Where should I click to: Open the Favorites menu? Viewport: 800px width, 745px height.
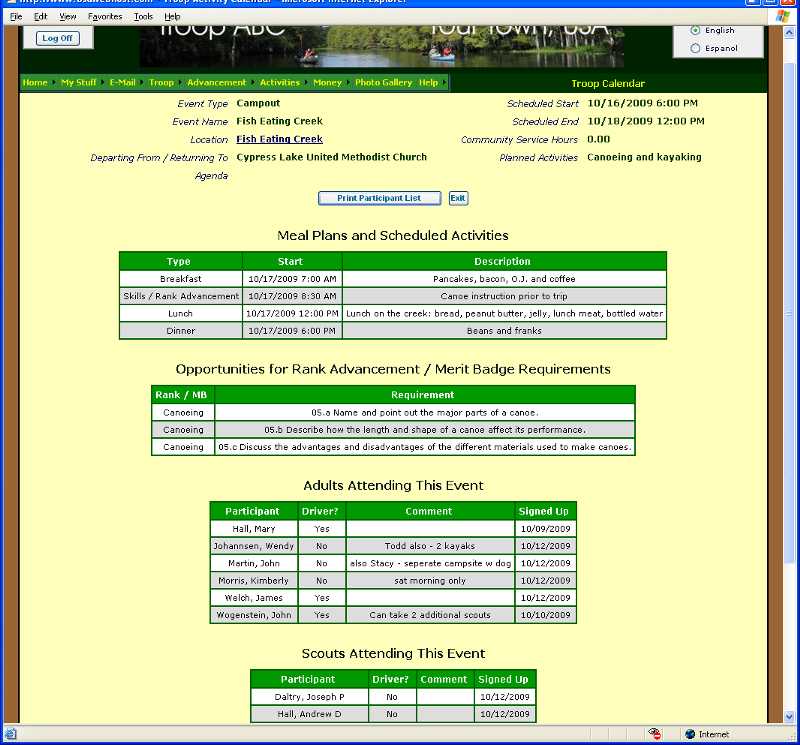pyautogui.click(x=105, y=16)
